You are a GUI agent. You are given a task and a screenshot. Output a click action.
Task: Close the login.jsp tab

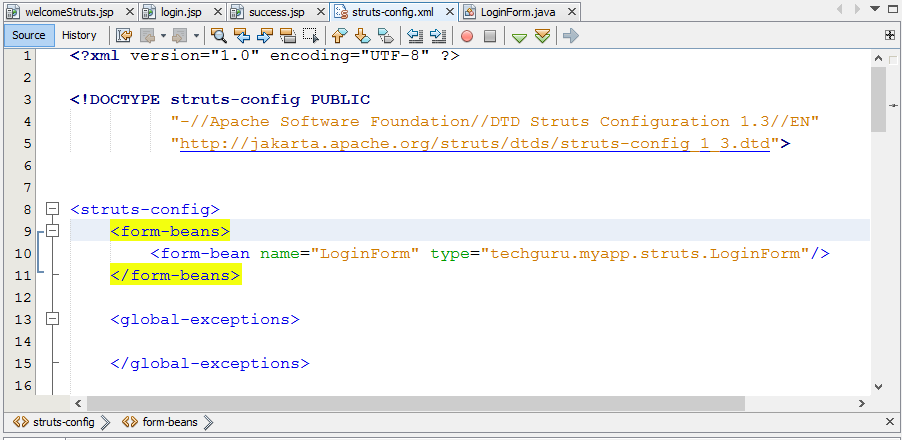[x=217, y=12]
